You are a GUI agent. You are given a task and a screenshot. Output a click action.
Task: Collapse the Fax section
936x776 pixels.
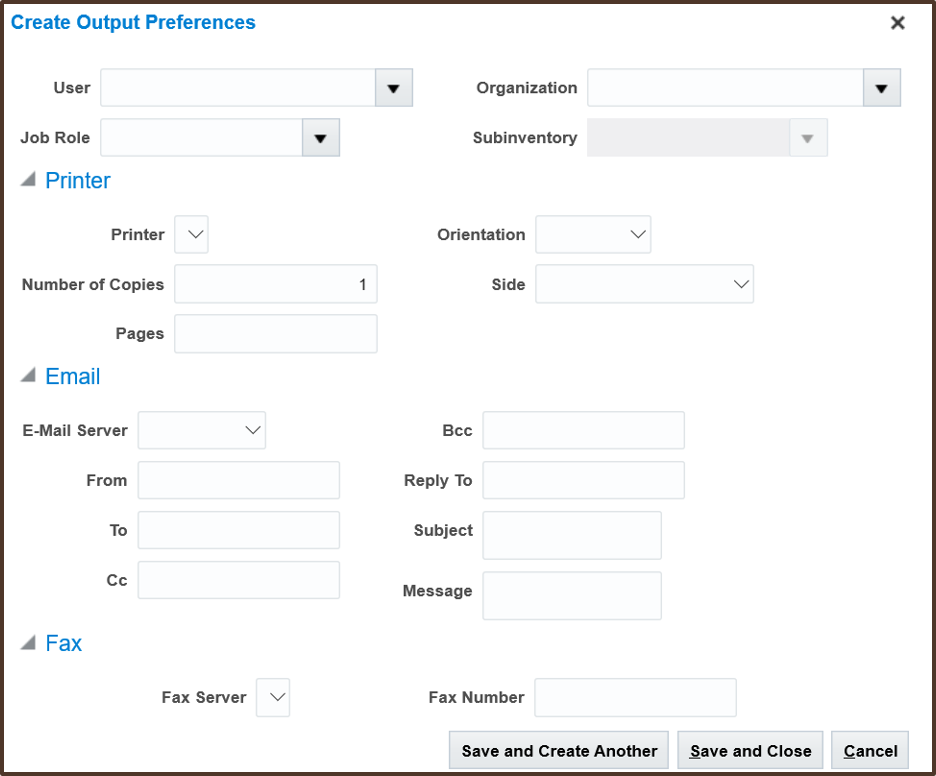pos(29,643)
